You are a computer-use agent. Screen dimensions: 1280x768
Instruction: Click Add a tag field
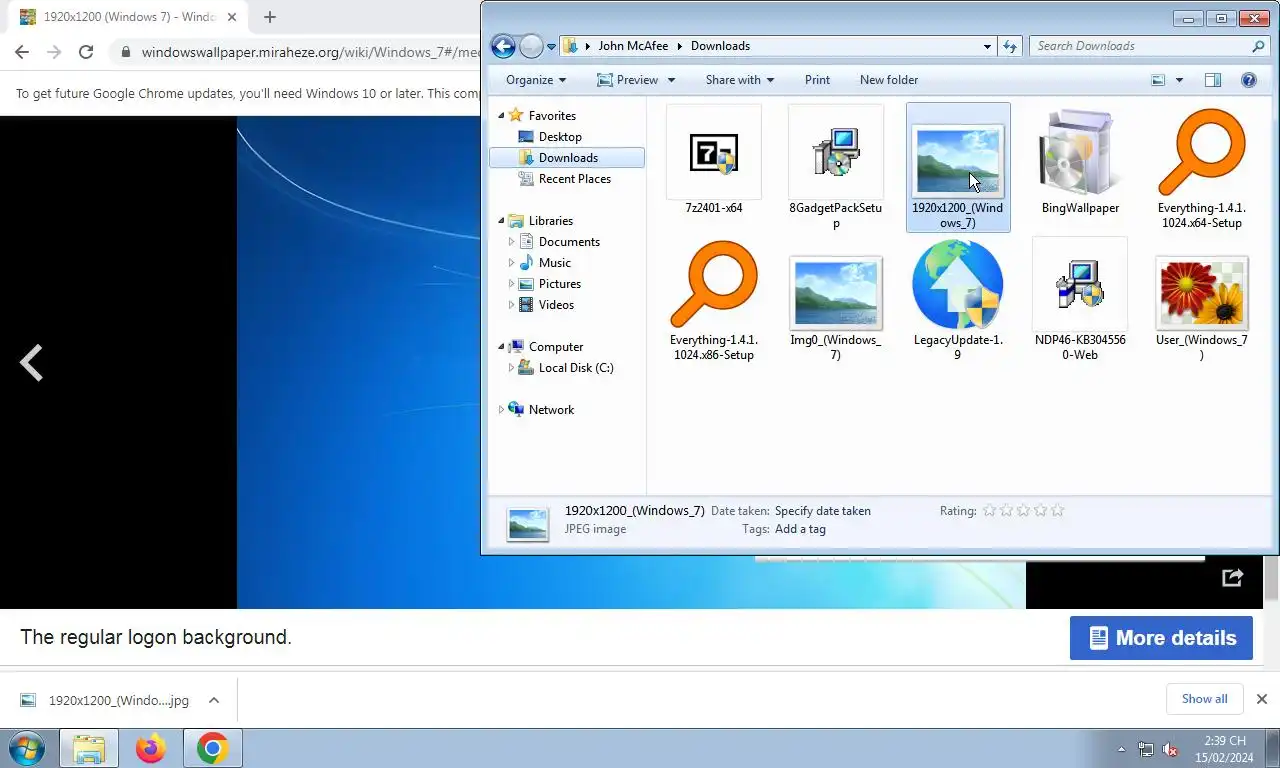click(x=800, y=529)
